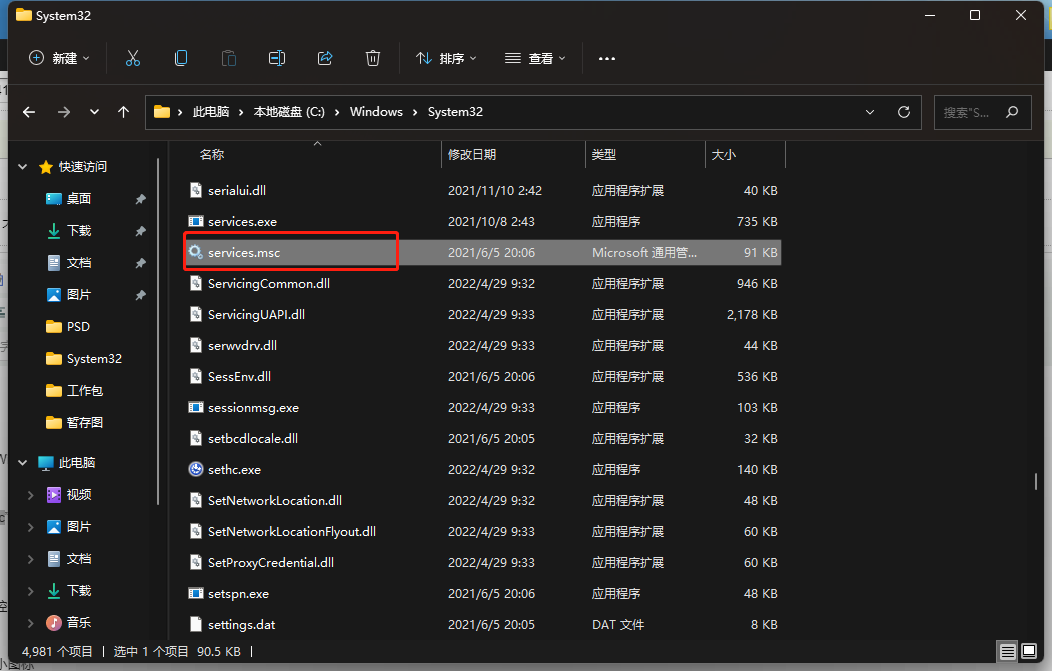Expand the 视频 folder in navigation pane
The image size is (1052, 671).
30,495
